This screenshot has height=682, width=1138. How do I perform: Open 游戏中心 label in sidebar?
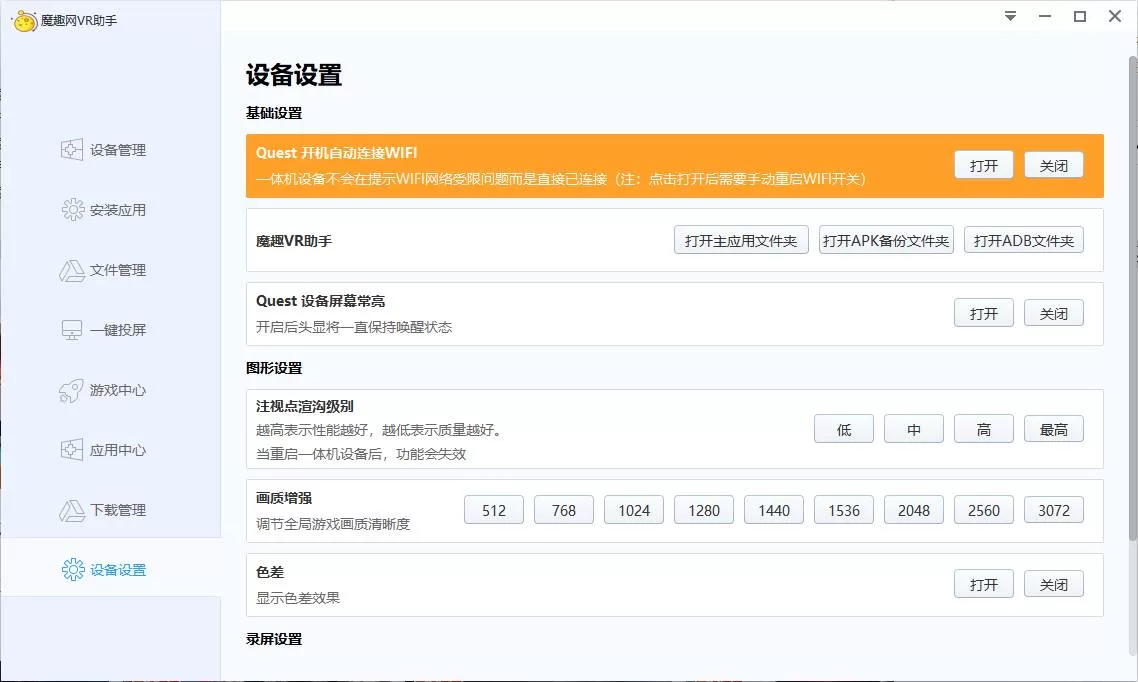(118, 390)
